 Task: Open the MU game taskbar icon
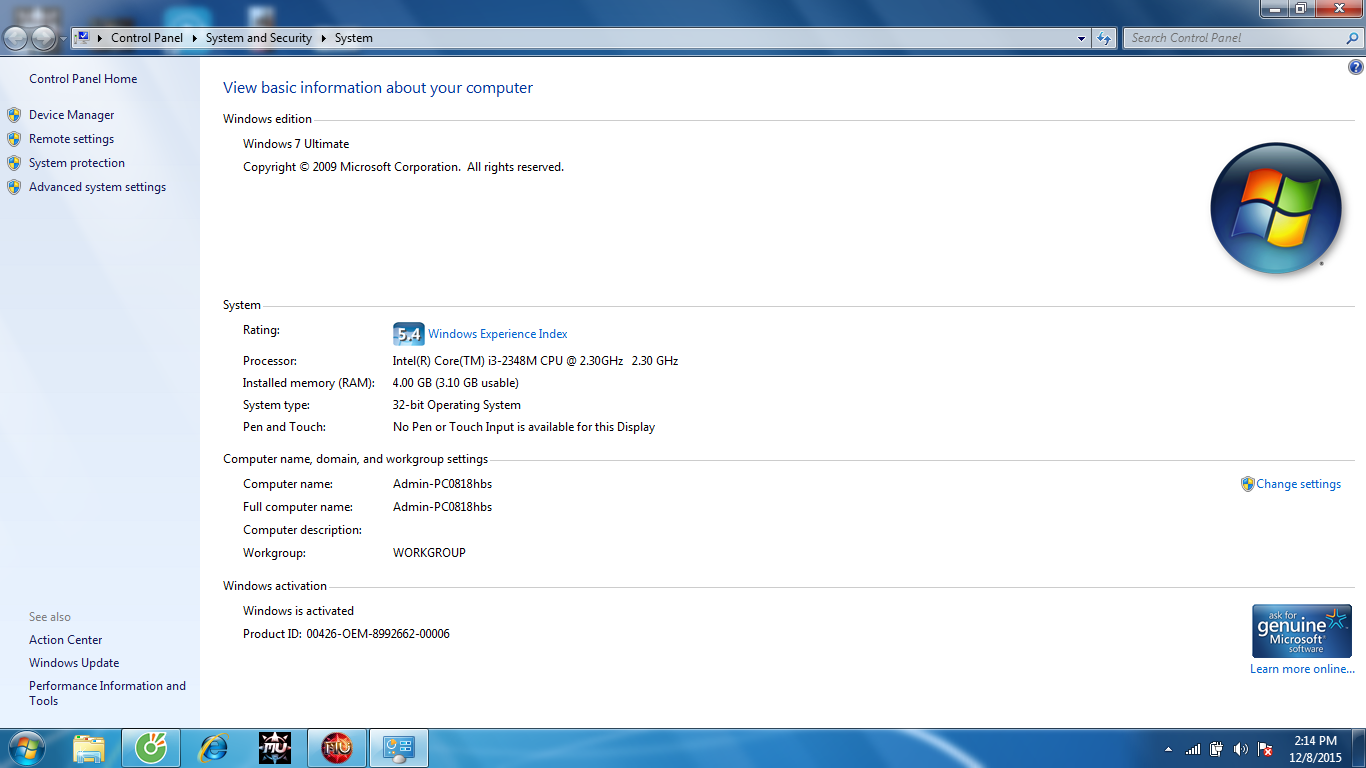275,748
